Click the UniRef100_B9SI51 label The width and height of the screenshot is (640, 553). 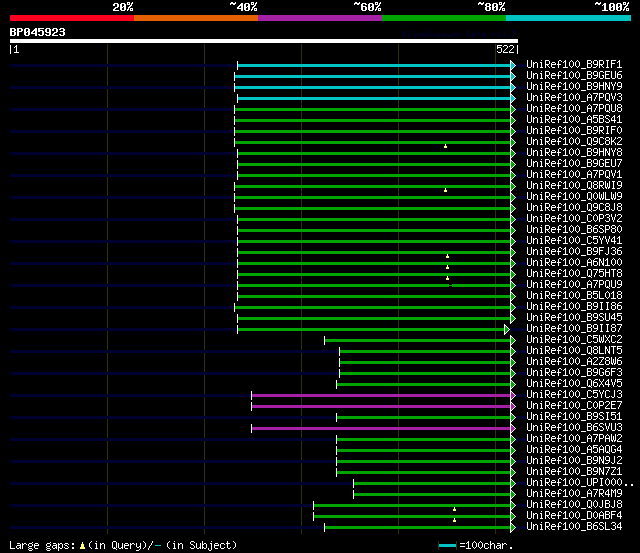pyautogui.click(x=574, y=417)
